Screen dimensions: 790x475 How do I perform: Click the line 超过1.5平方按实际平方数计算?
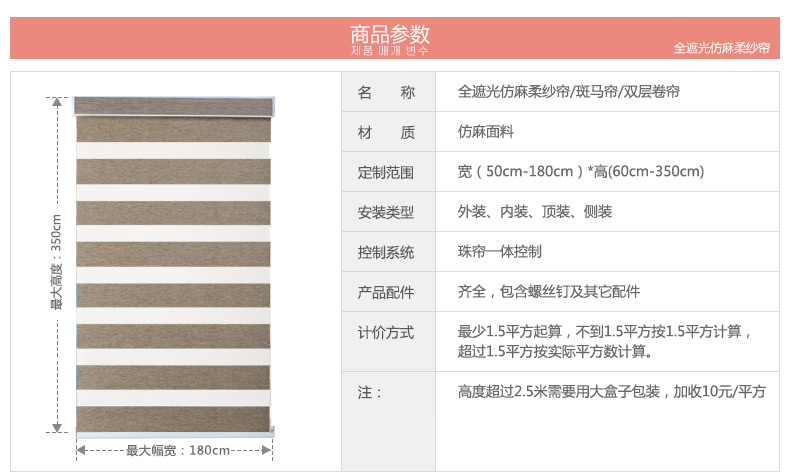coord(555,351)
